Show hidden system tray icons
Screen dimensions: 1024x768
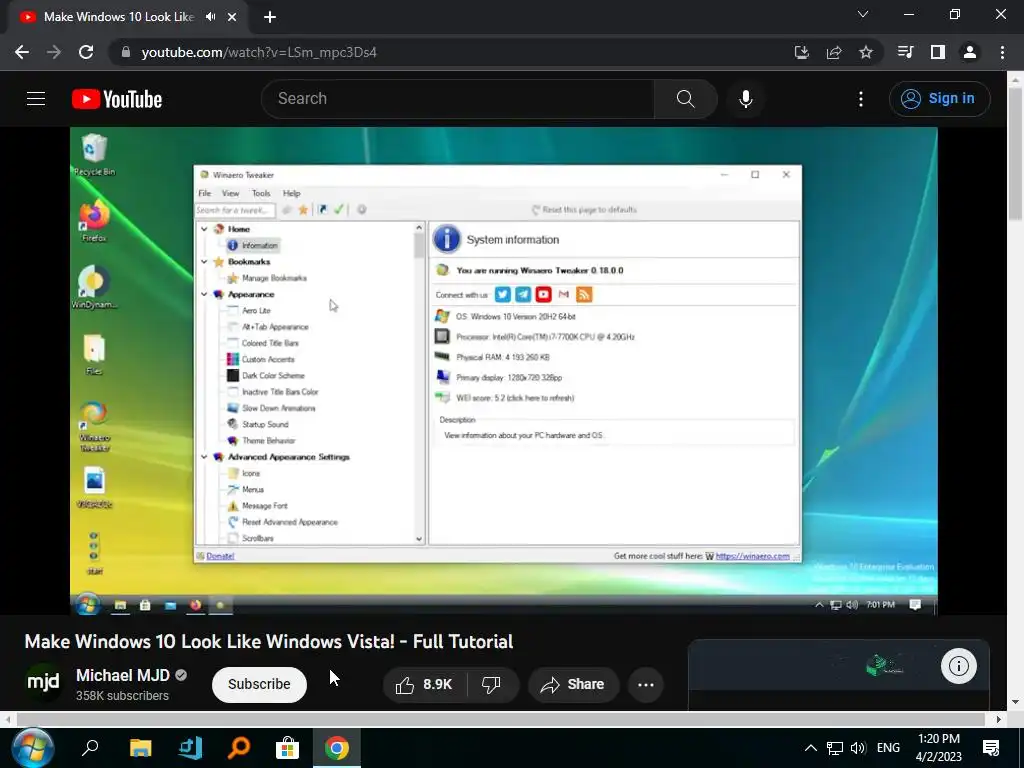810,748
